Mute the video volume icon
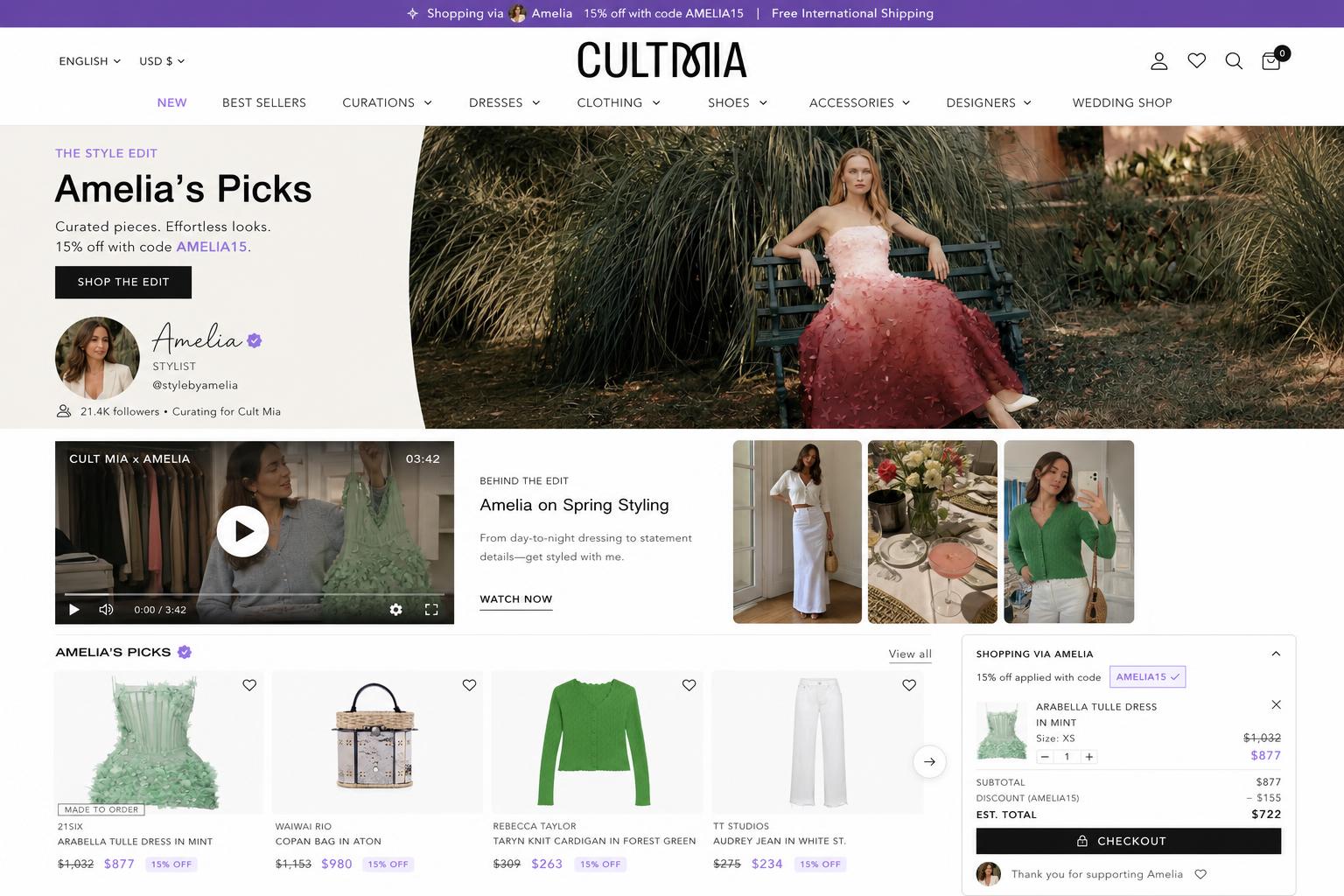Image resolution: width=1344 pixels, height=896 pixels. coord(106,610)
